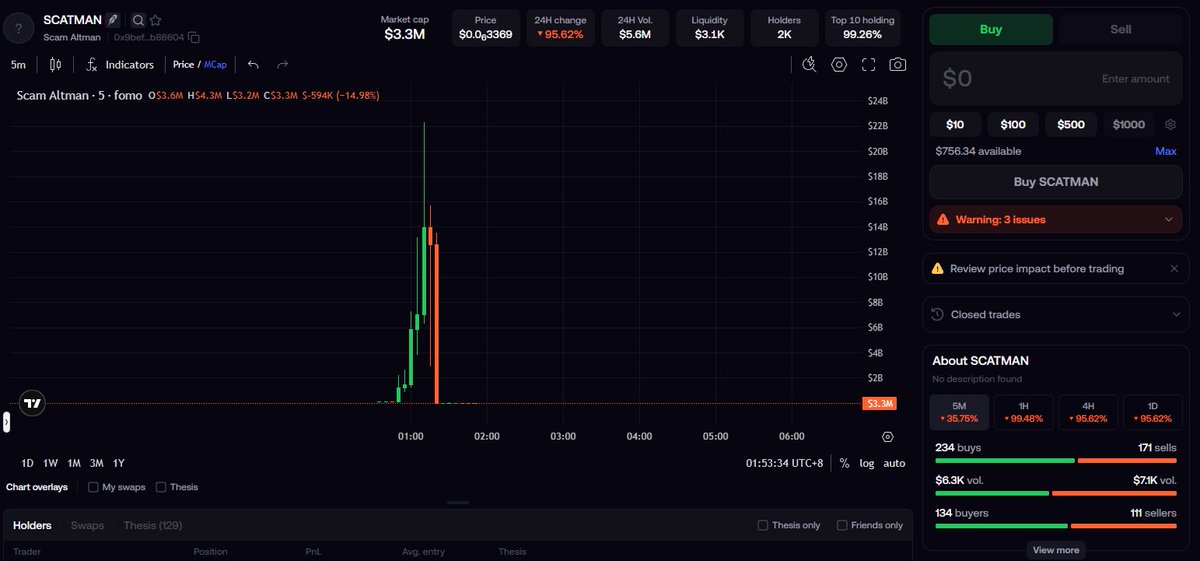Click the $3.3M current price label
Image resolution: width=1200 pixels, height=561 pixels.
point(879,404)
